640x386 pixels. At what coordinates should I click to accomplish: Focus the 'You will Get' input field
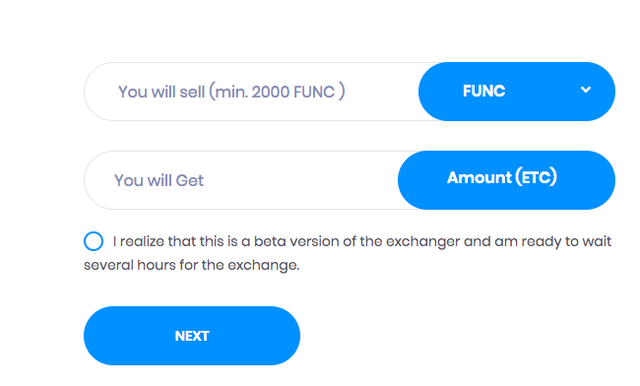(x=241, y=180)
